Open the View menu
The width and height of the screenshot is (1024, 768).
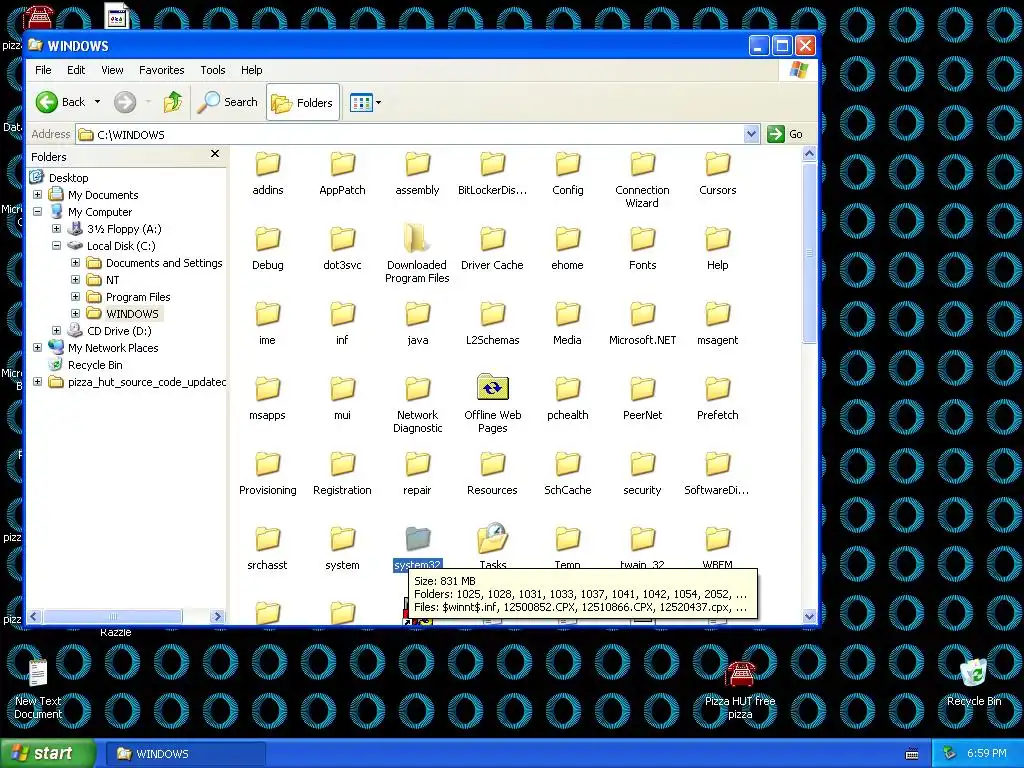[x=112, y=70]
